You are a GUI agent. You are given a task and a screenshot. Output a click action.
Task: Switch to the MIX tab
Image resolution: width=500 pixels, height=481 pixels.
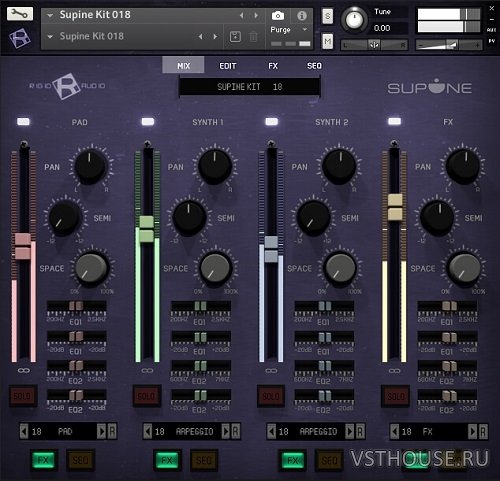coord(183,65)
